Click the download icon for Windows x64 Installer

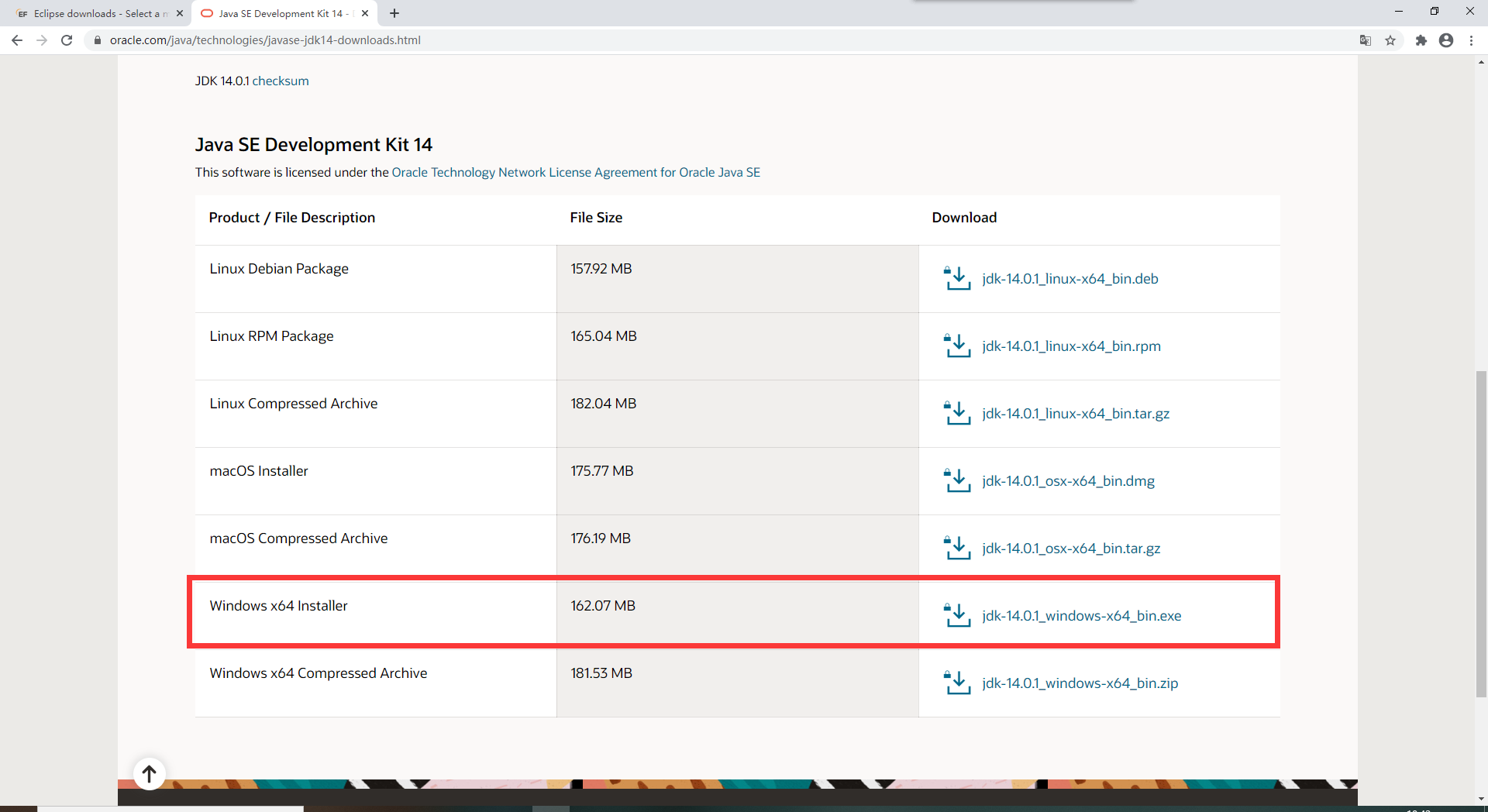tap(958, 615)
